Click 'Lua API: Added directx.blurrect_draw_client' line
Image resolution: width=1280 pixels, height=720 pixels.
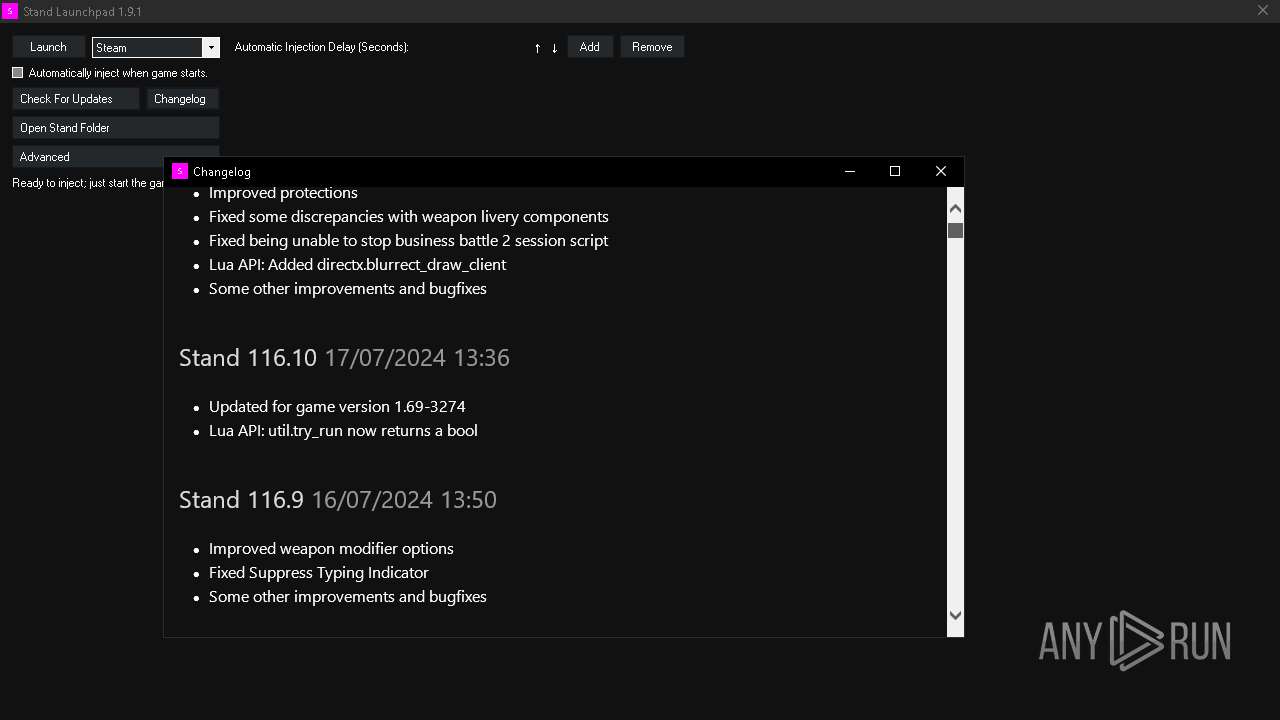(357, 265)
